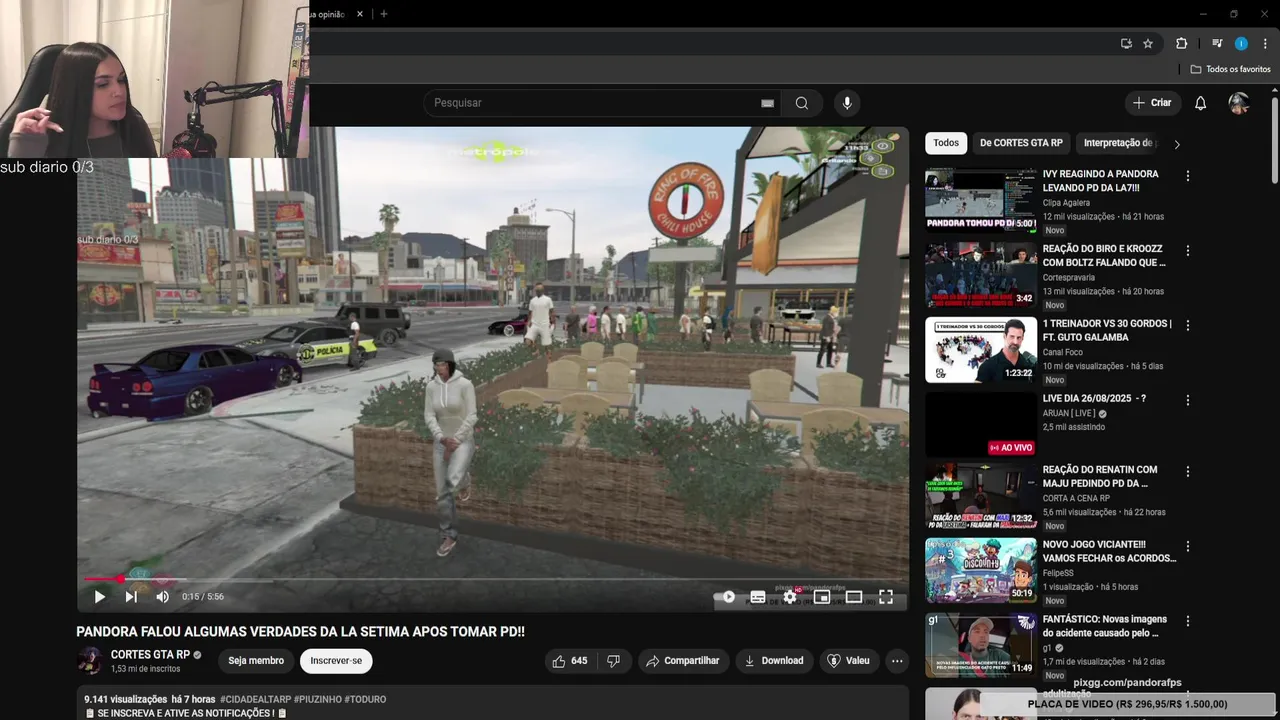Open a new browser tab
The image size is (1280, 720).
(384, 14)
